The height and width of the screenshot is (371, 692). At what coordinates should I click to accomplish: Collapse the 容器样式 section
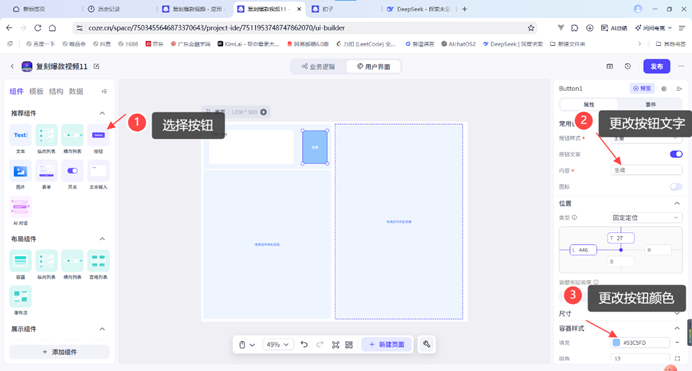[677, 328]
